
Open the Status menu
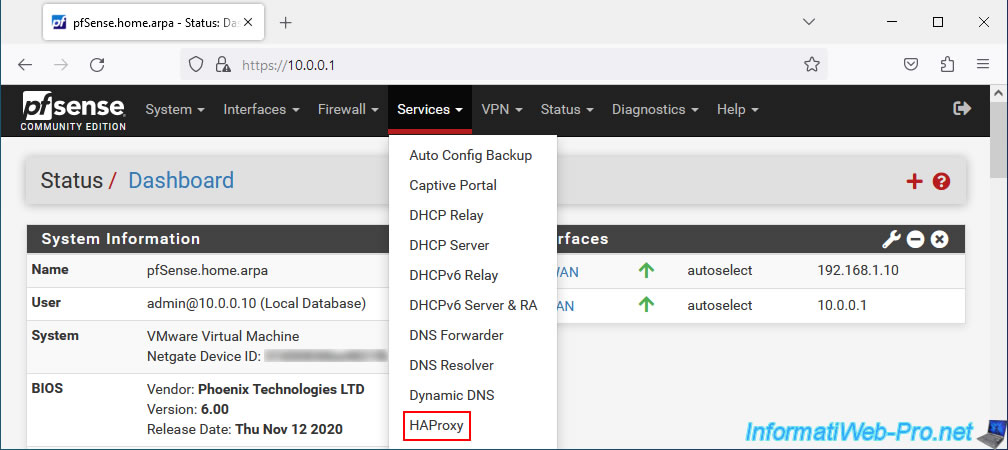pyautogui.click(x=567, y=110)
